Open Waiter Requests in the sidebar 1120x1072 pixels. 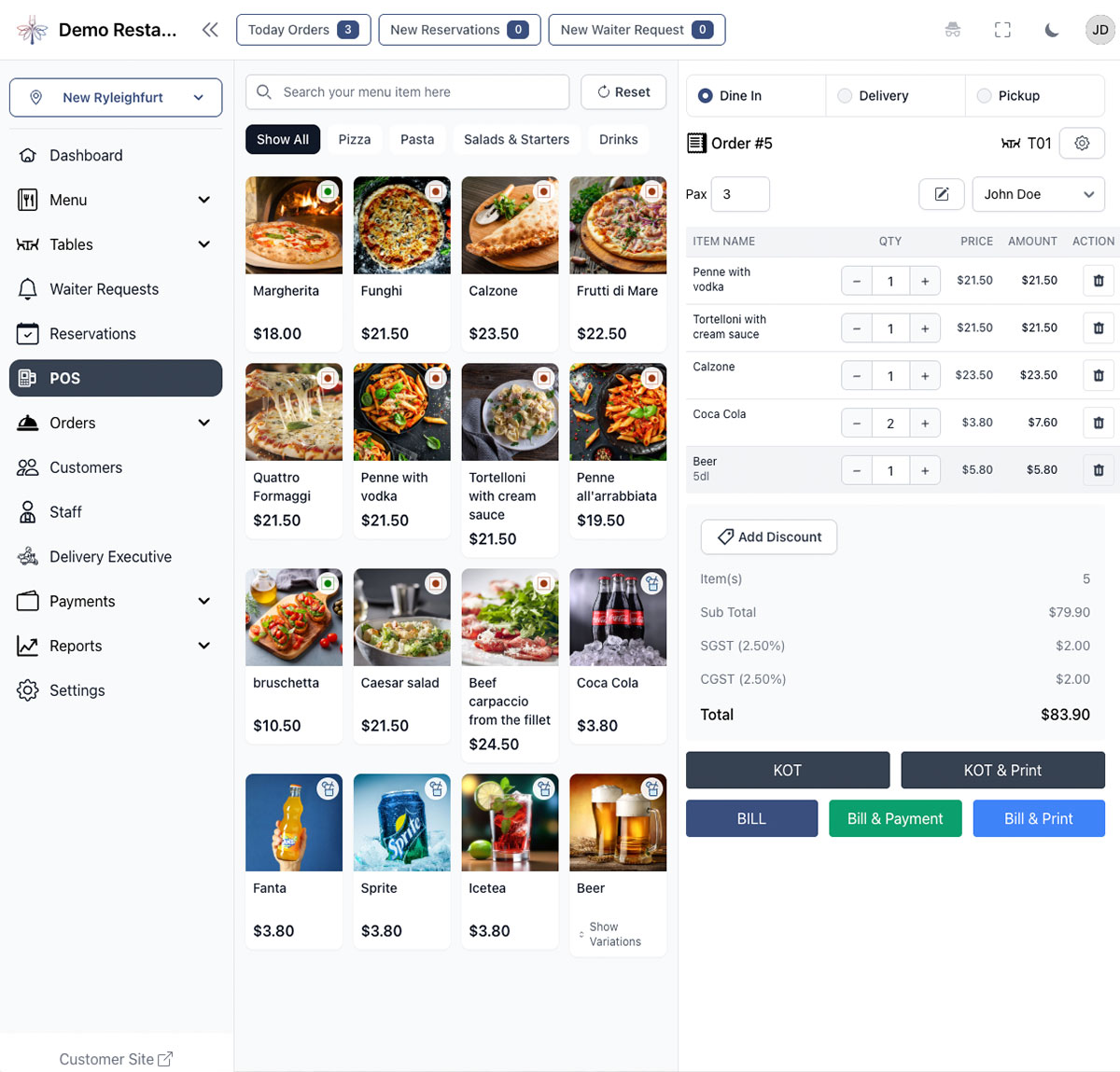(x=104, y=289)
